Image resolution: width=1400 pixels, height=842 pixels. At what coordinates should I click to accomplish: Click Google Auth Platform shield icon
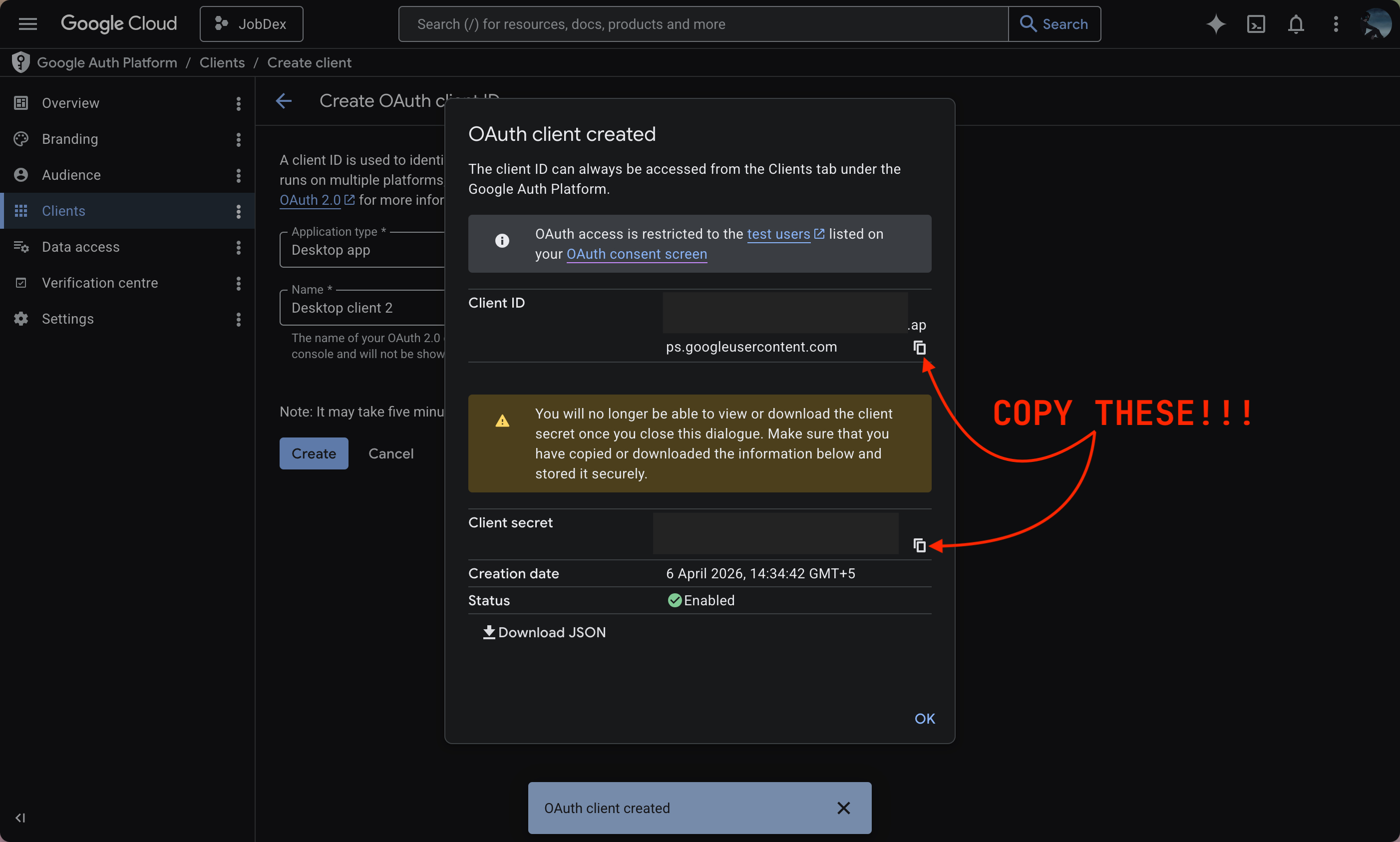pos(20,62)
